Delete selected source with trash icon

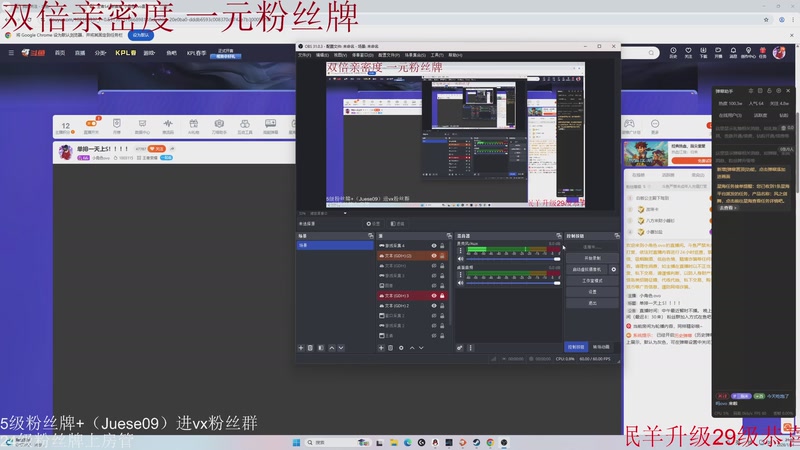(390, 348)
